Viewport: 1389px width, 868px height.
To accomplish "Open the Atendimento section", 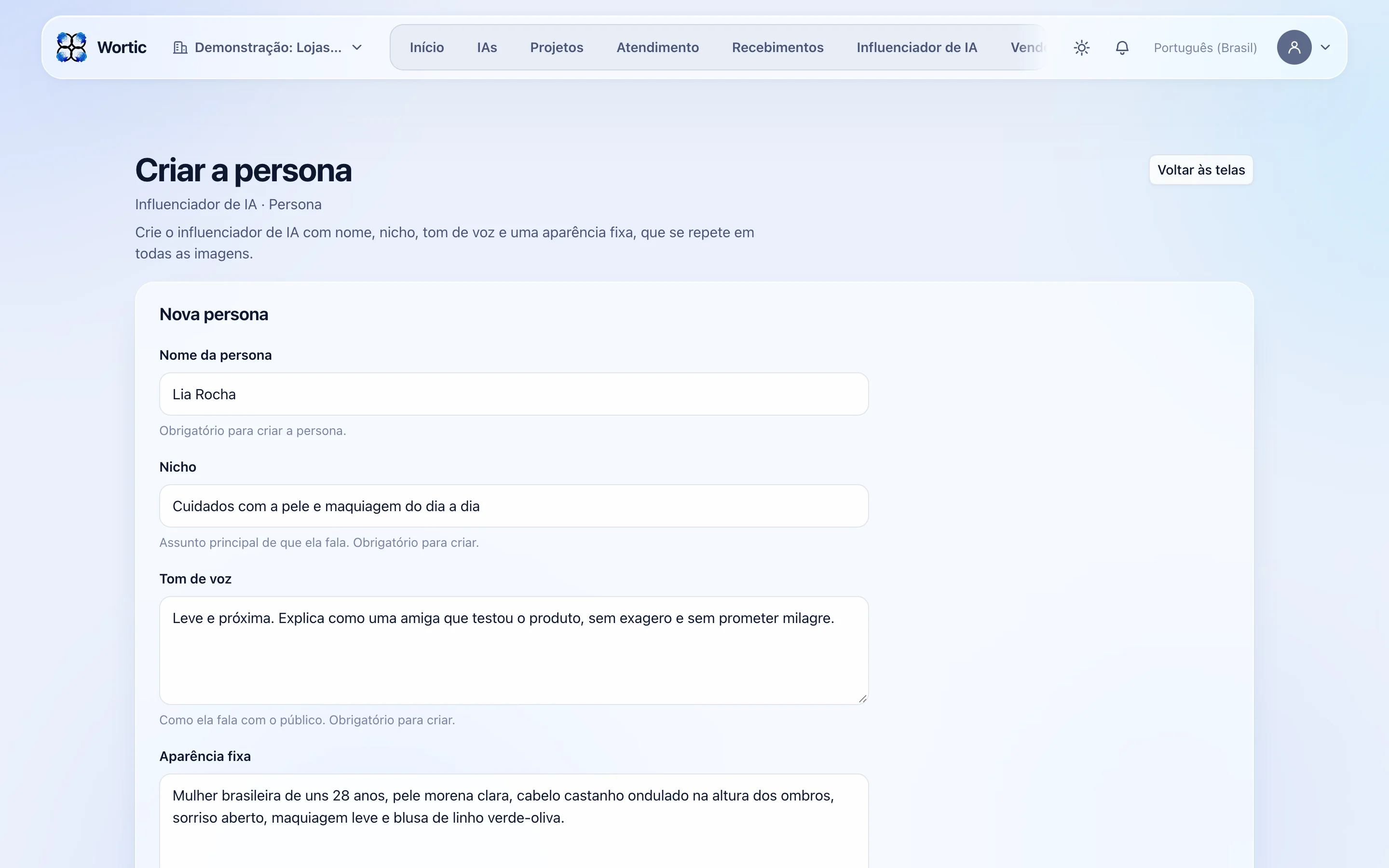I will click(657, 47).
